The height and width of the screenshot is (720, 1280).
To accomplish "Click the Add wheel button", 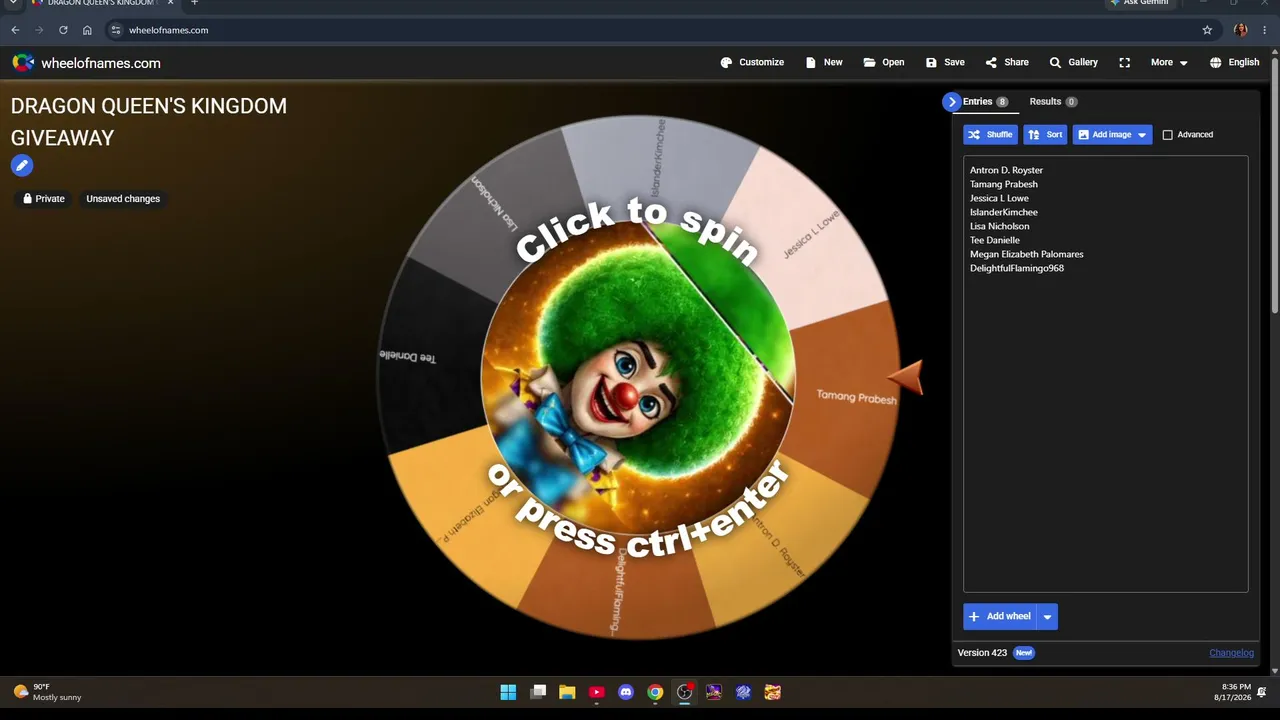I will pyautogui.click(x=1000, y=616).
